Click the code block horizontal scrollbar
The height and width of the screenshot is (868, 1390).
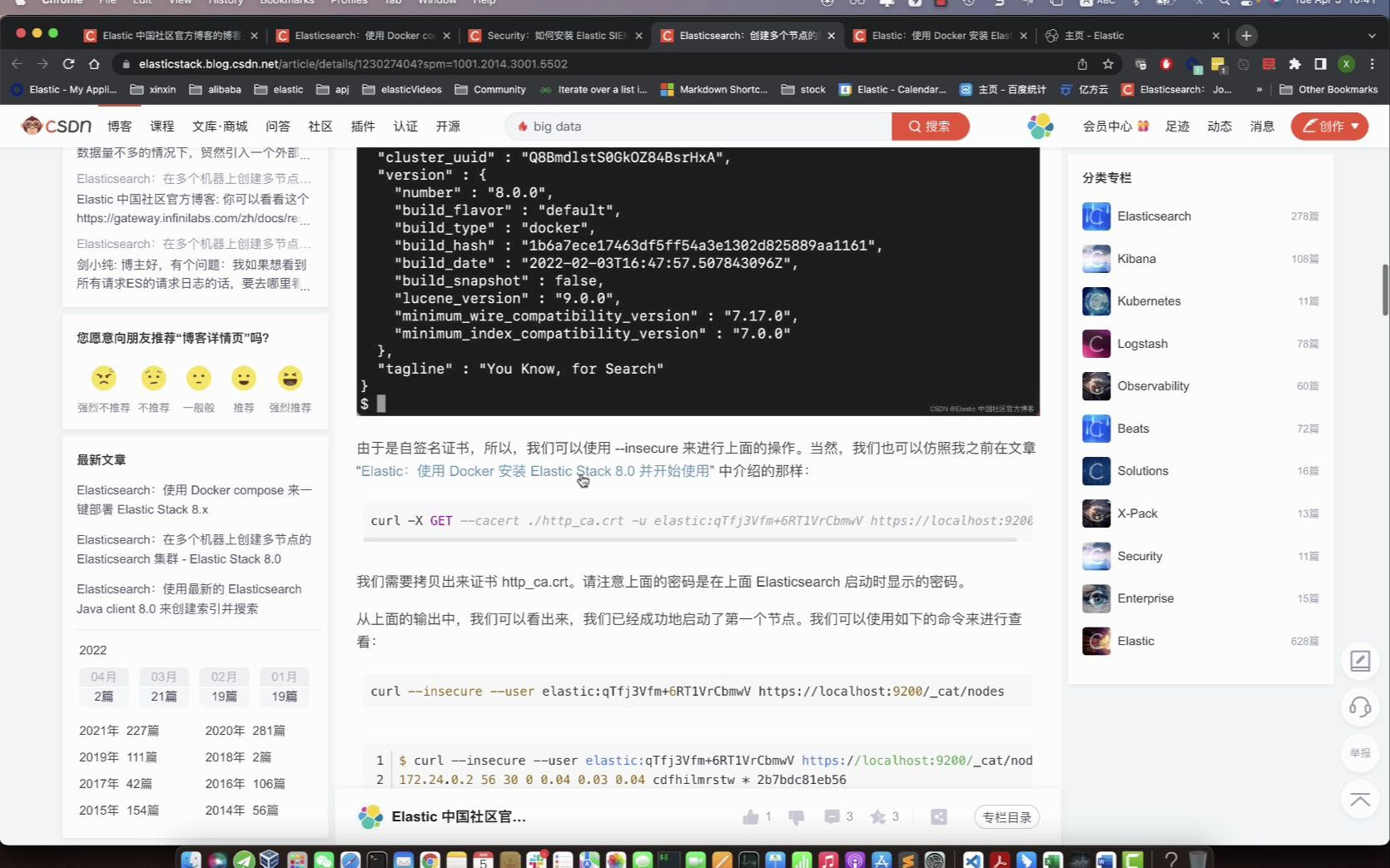pos(690,539)
